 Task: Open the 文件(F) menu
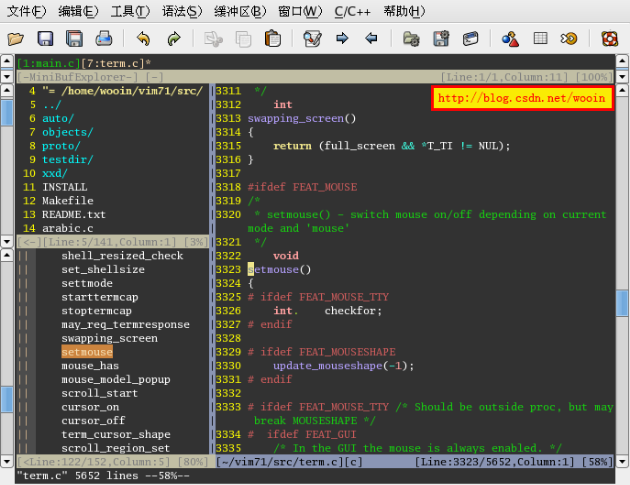[27, 12]
